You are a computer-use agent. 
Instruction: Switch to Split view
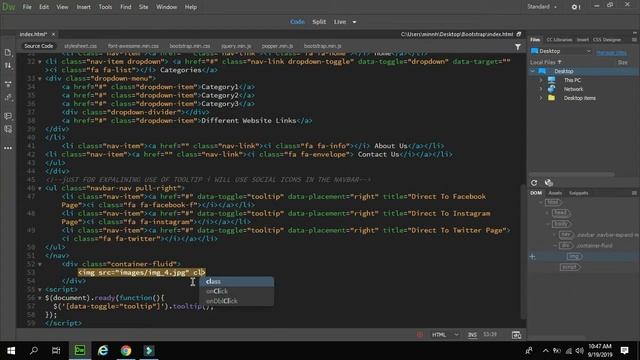(x=319, y=22)
